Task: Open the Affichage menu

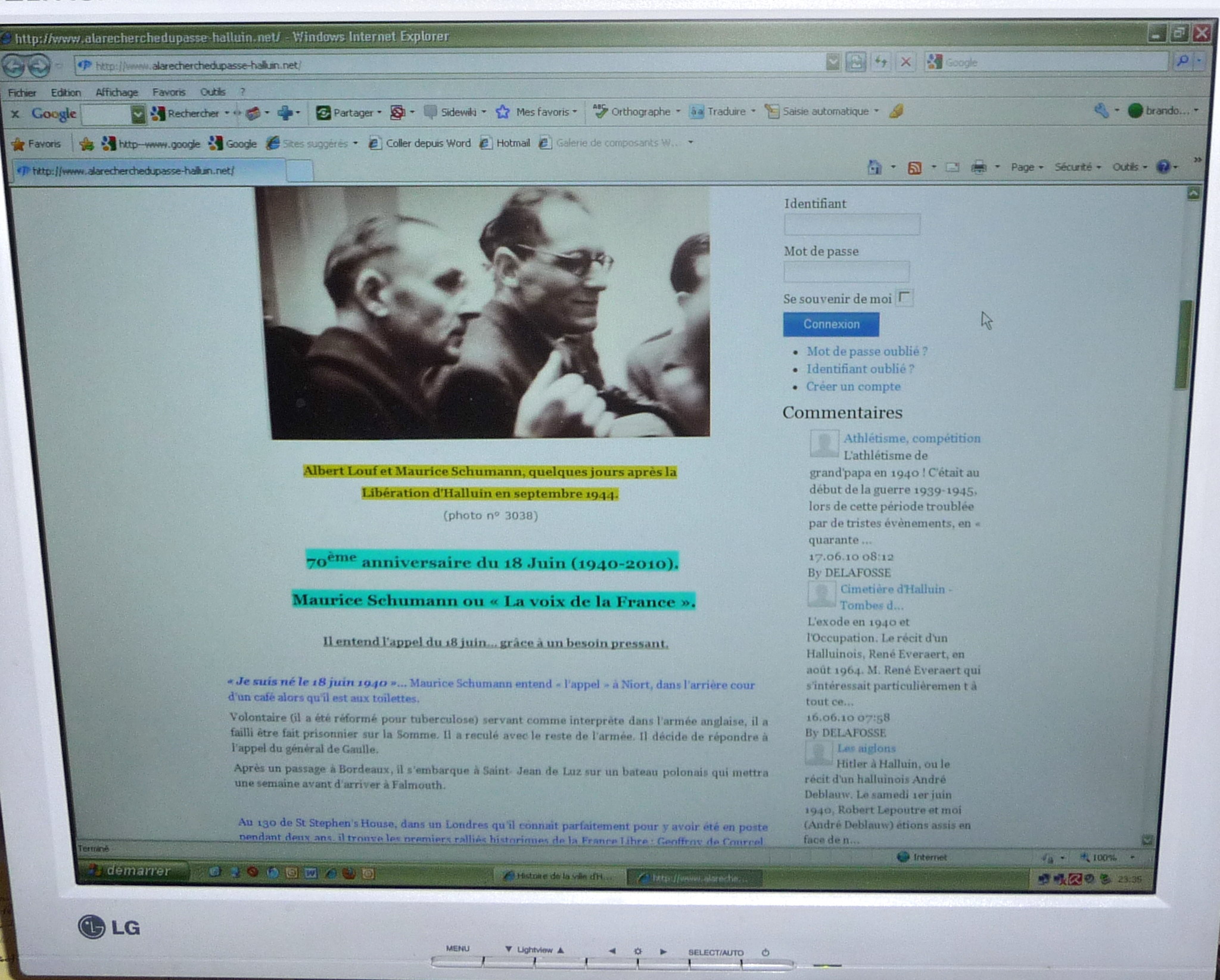Action: tap(116, 92)
